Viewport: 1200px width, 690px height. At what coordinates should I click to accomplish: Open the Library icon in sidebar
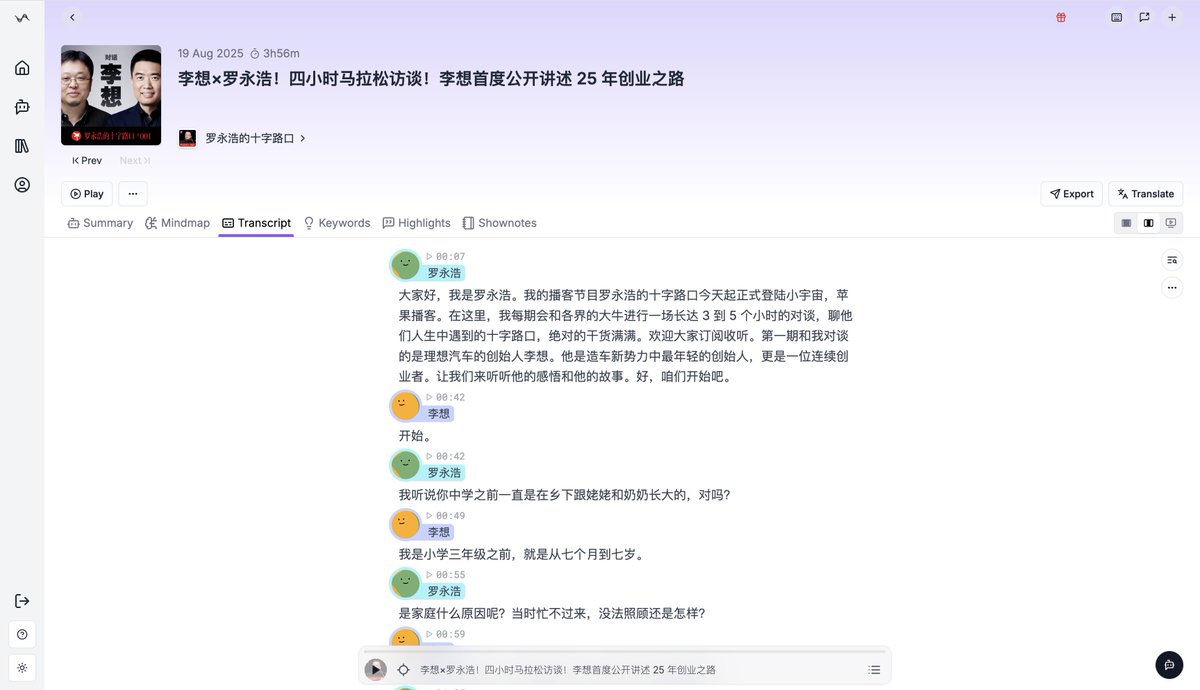(x=22, y=146)
